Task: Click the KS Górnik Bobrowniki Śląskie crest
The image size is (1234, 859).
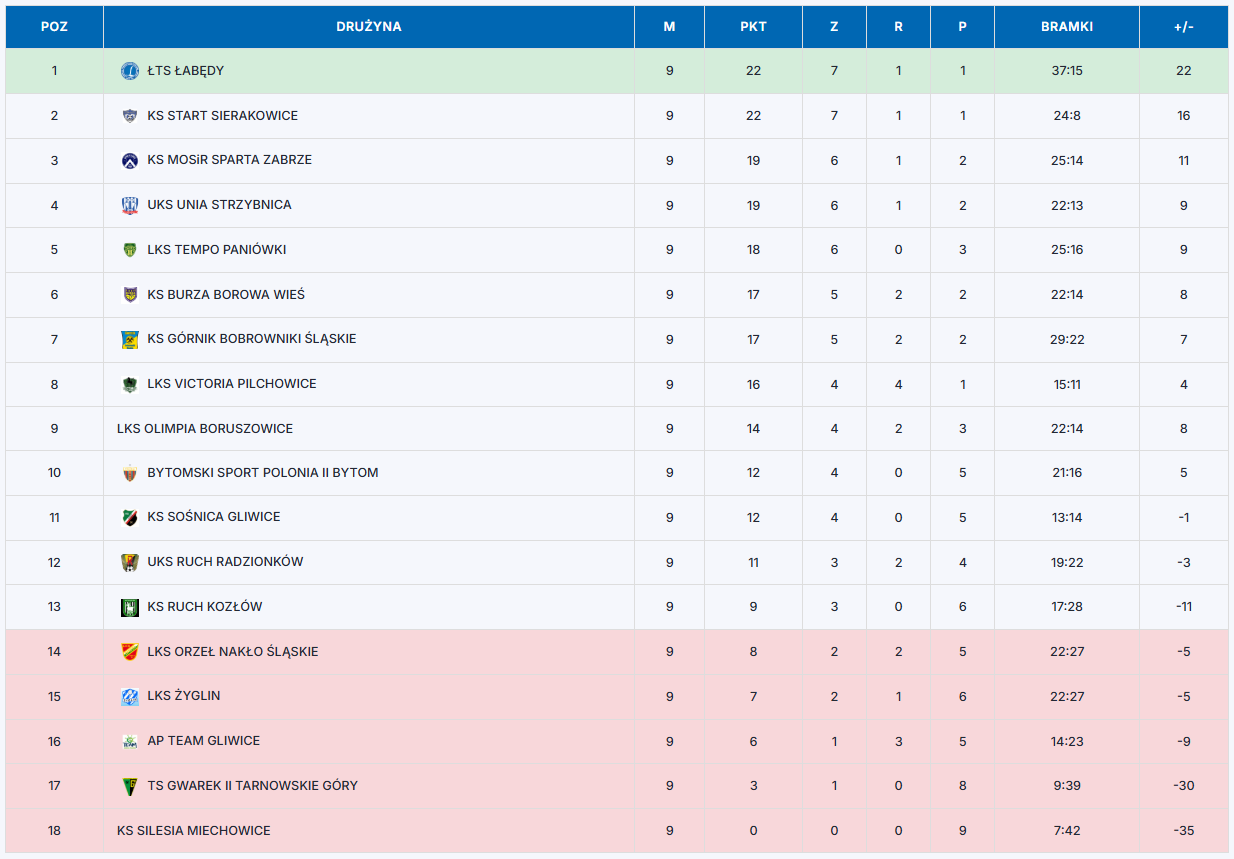Action: click(130, 339)
